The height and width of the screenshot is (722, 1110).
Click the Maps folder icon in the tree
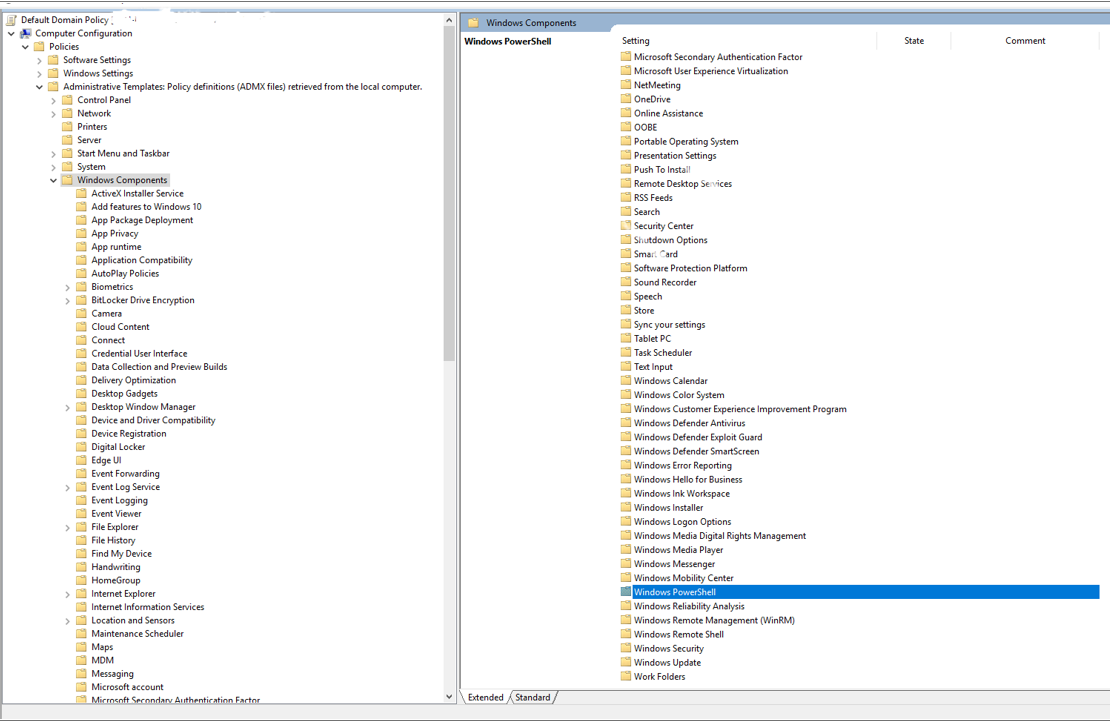coord(81,647)
